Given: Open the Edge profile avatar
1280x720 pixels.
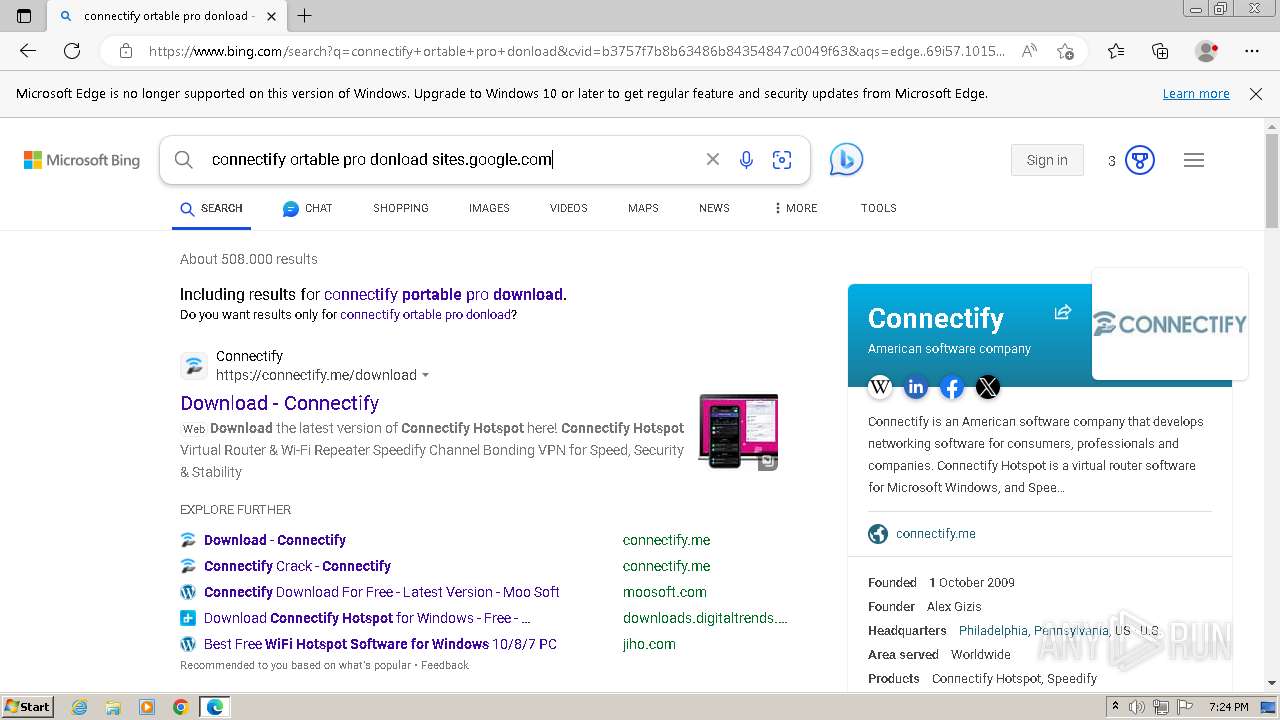Looking at the screenshot, I should tap(1206, 51).
